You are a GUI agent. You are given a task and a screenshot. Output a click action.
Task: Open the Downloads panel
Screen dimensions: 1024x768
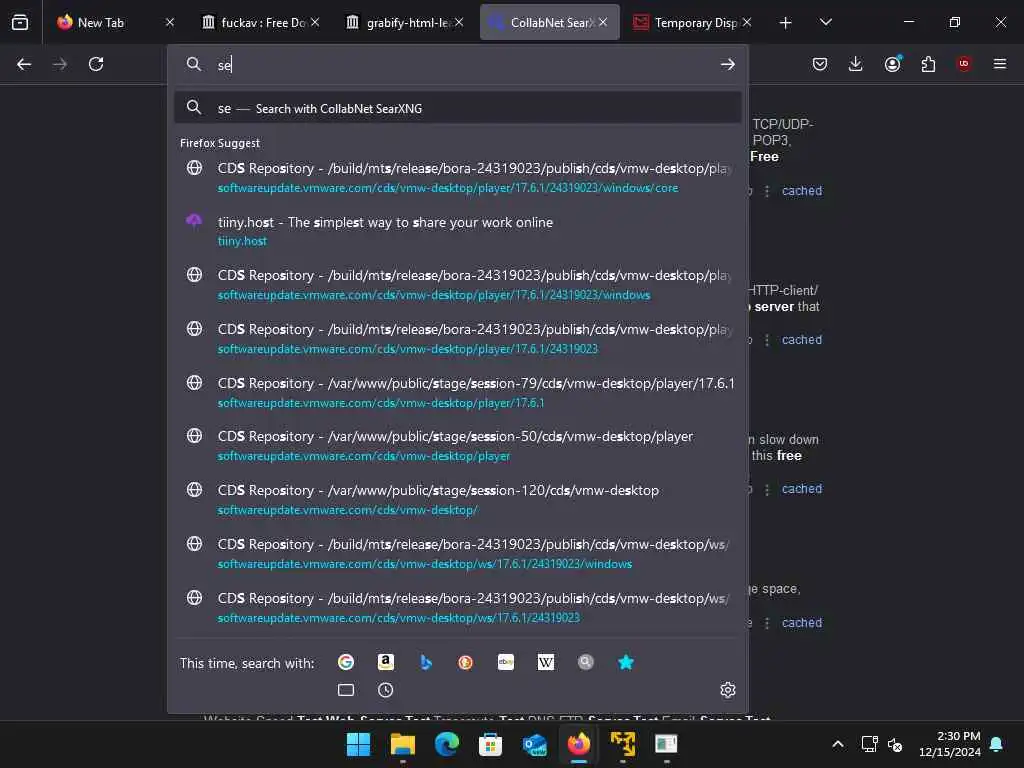tap(856, 64)
